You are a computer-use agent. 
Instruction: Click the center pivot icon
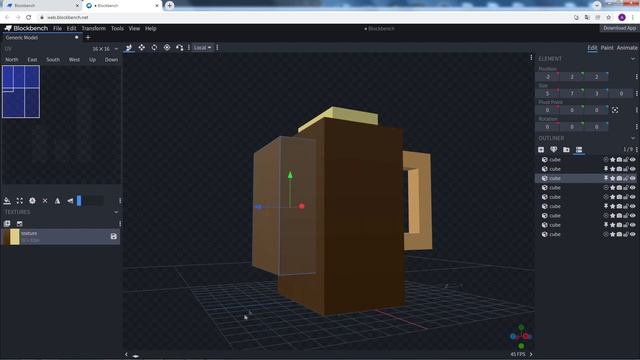(x=615, y=110)
